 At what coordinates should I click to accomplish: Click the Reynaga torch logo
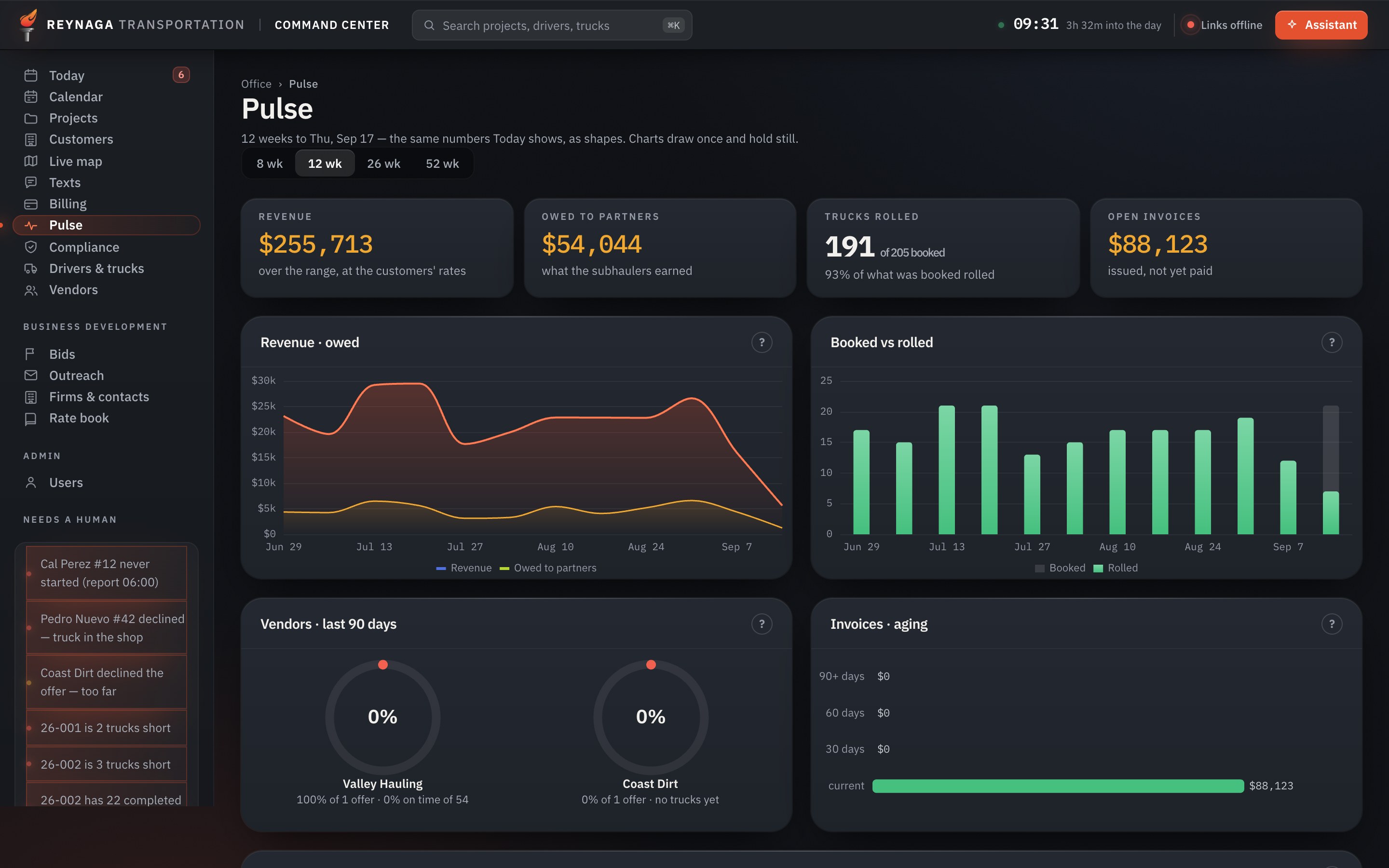[x=27, y=25]
